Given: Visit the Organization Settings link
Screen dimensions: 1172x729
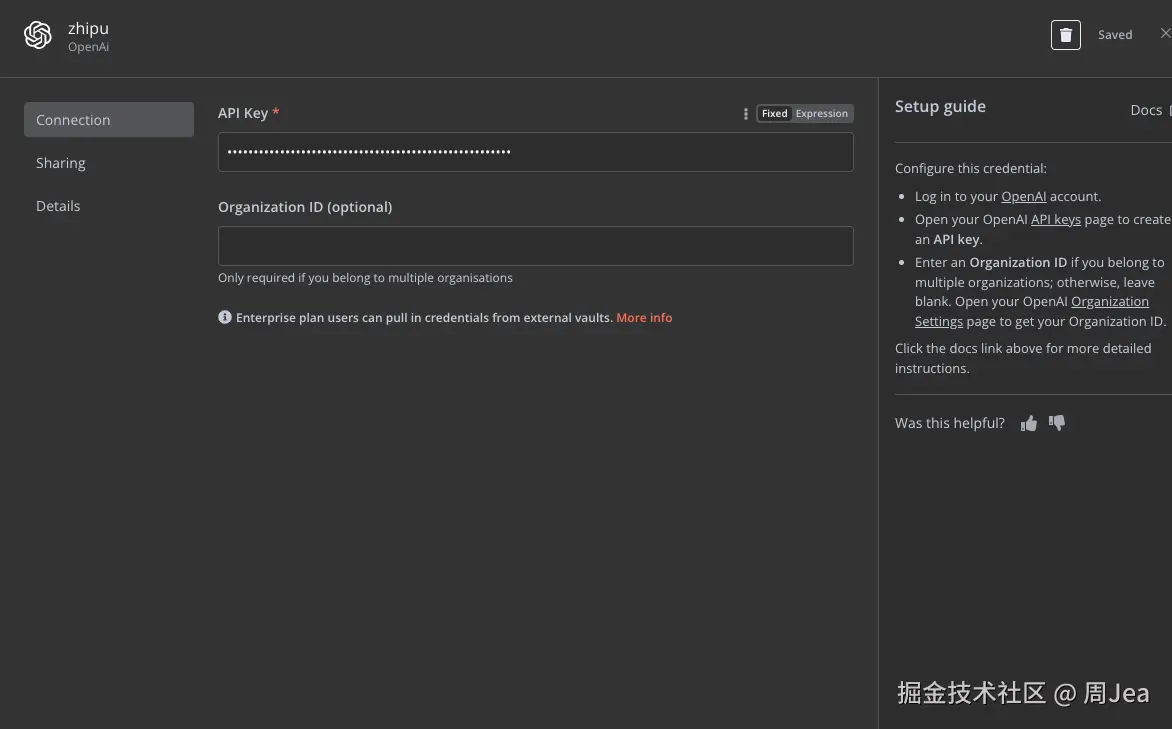Looking at the screenshot, I should point(1109,302).
